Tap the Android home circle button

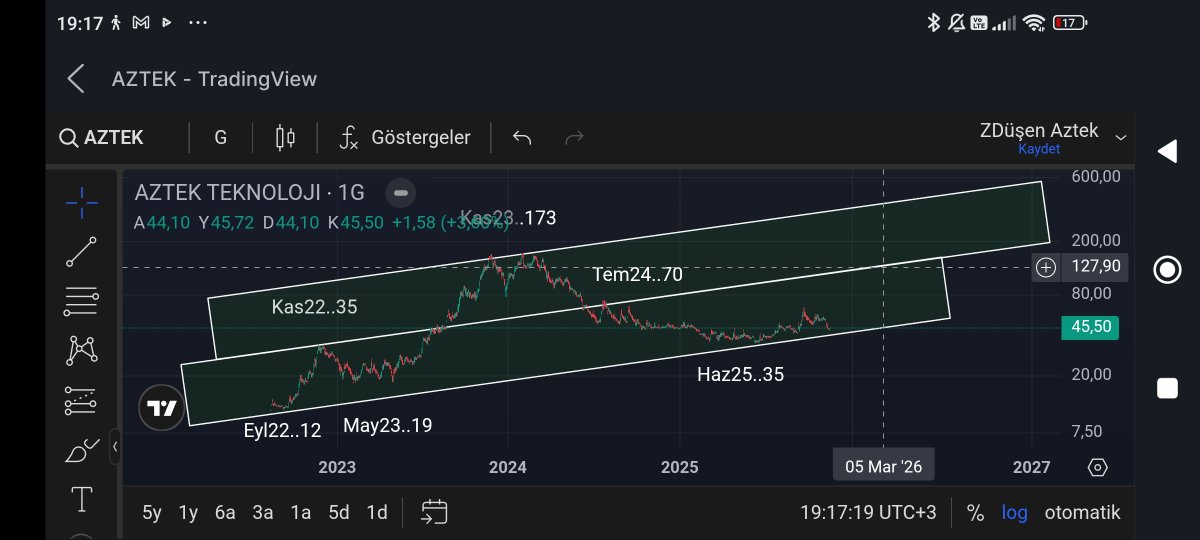[x=1167, y=270]
